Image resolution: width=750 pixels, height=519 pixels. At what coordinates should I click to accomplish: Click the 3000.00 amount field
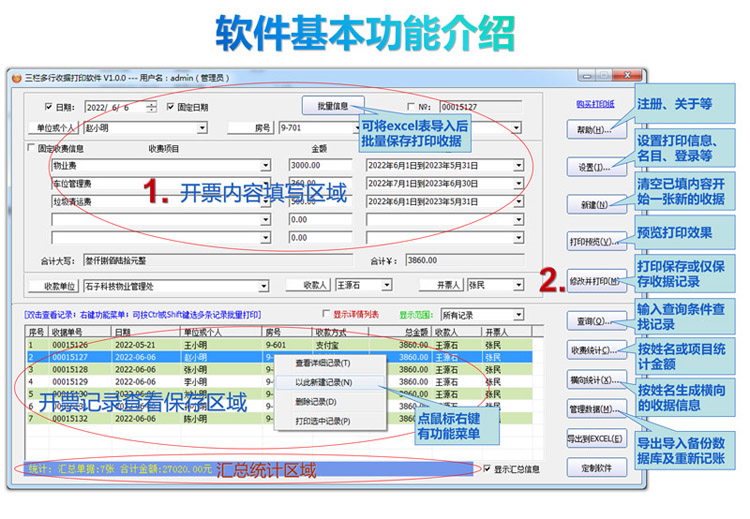pyautogui.click(x=320, y=165)
